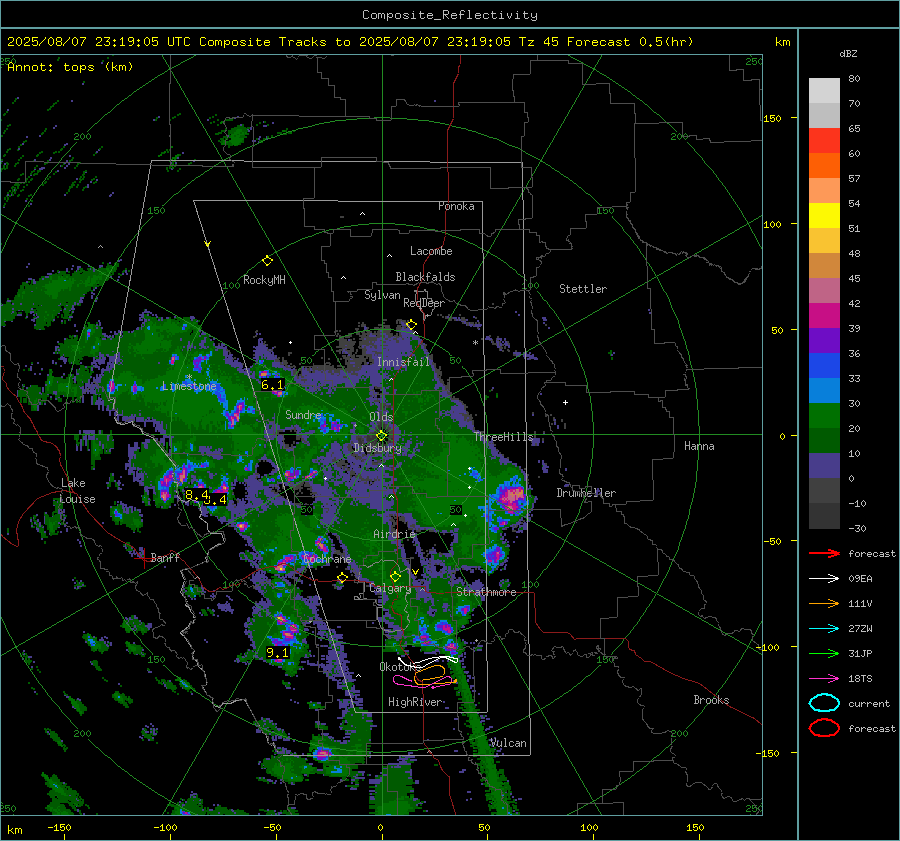Pick the gold 51 dBZ swatch

(824, 241)
